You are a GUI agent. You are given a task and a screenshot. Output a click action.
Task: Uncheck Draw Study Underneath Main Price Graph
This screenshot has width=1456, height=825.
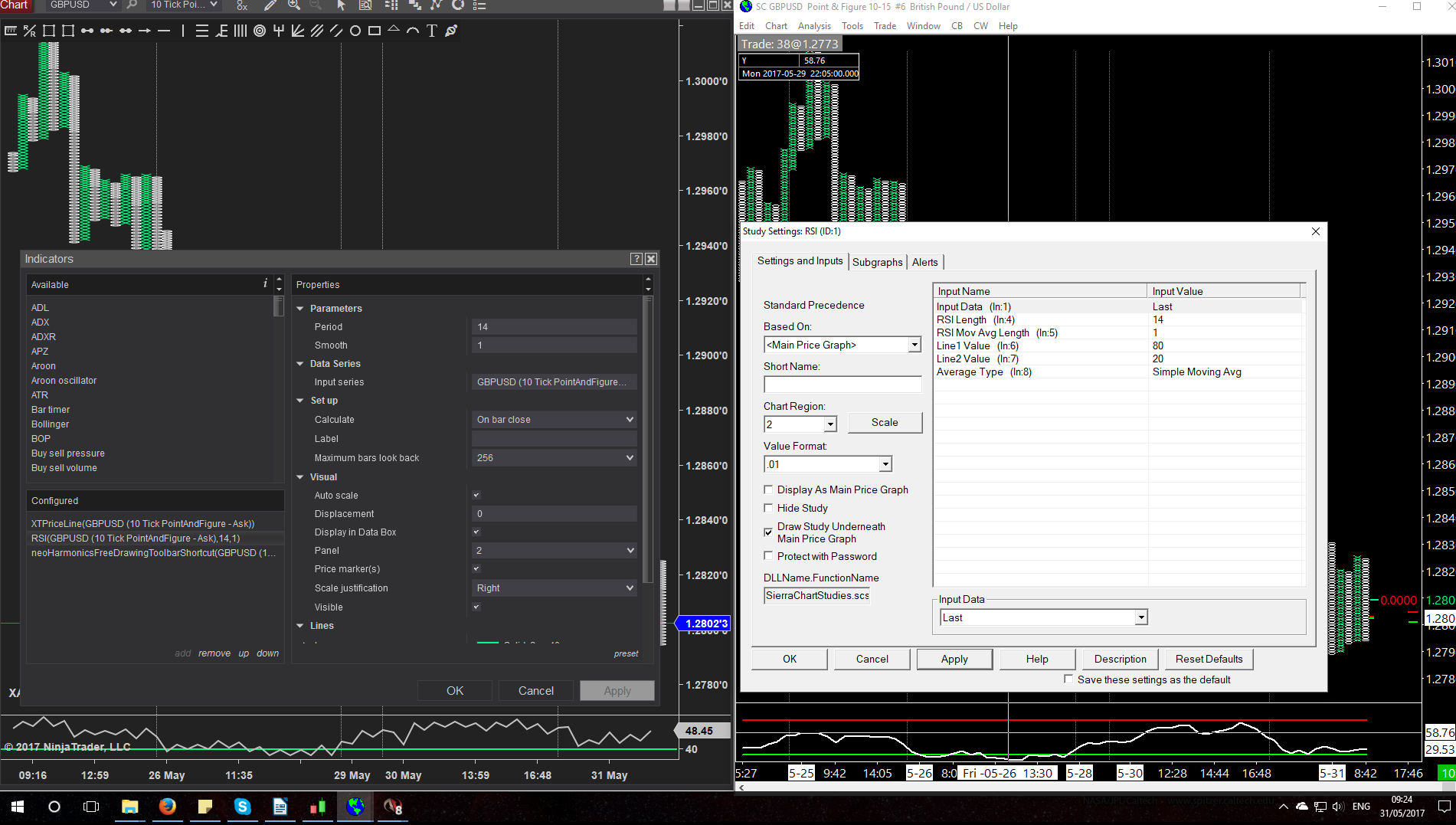[x=768, y=532]
